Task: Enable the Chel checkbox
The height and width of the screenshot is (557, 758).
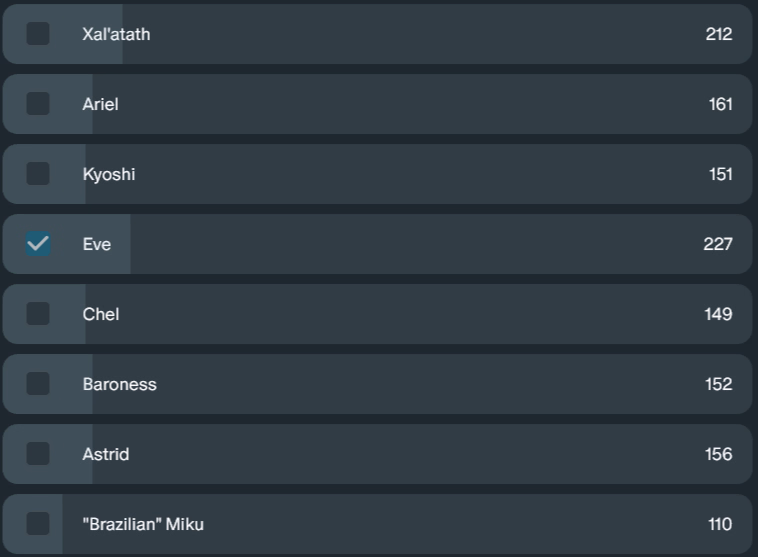Action: tap(38, 314)
